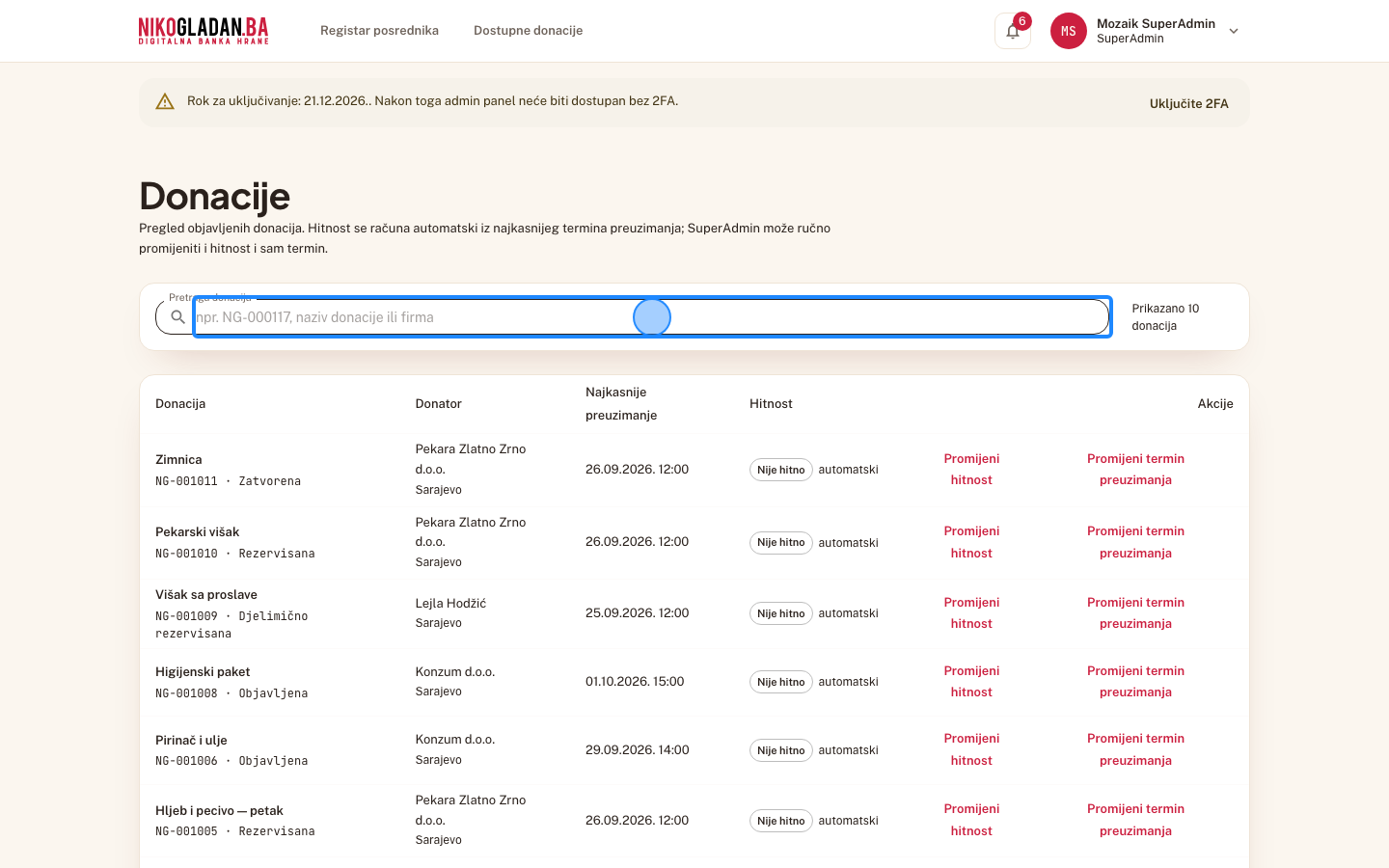Screen dimensions: 1389x868
Task: Click the date 29.09.2026. 14:00
Action: pyautogui.click(x=637, y=750)
